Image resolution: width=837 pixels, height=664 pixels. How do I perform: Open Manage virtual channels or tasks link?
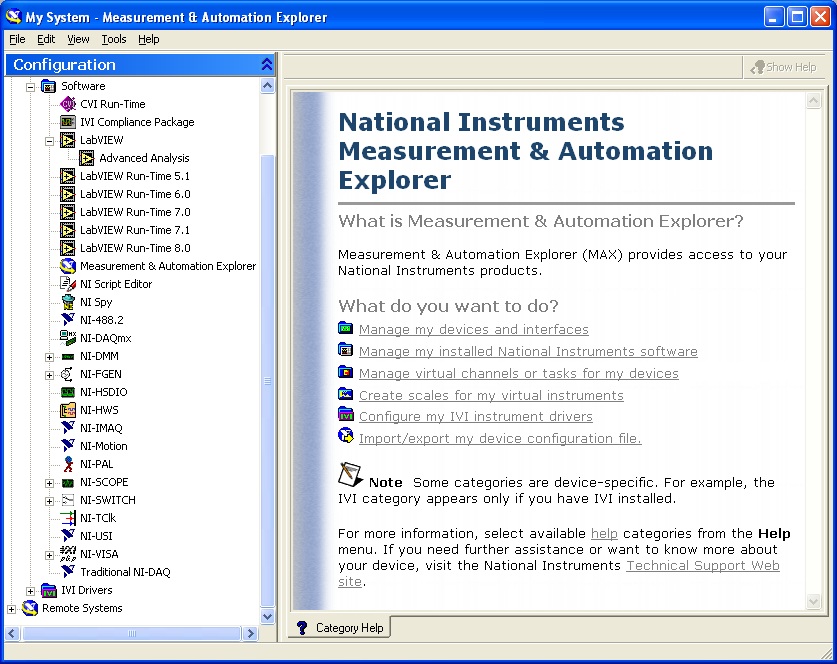(x=518, y=373)
